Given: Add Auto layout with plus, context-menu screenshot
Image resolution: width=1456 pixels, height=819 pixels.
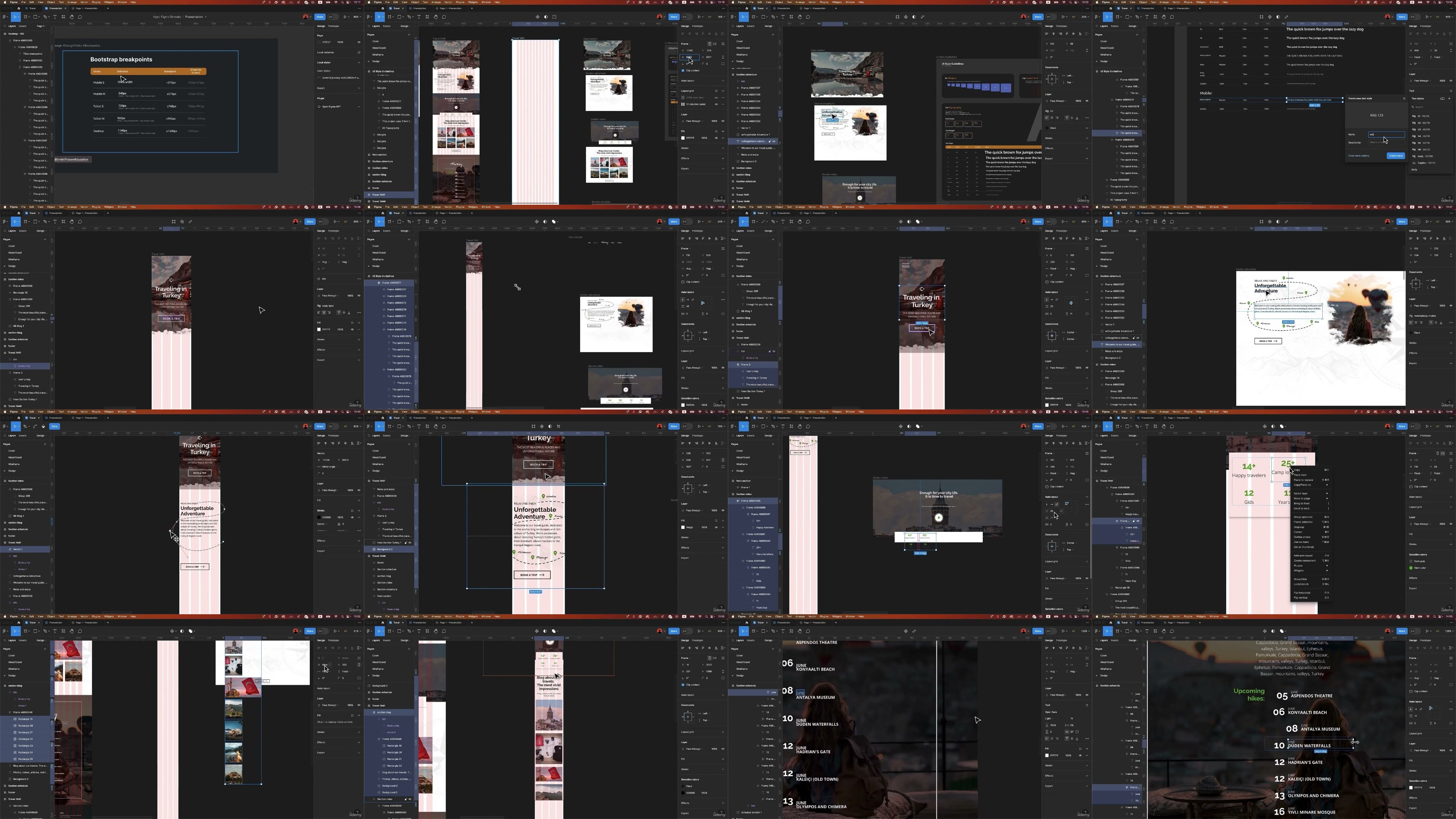Looking at the screenshot, I should [x=1451, y=497].
